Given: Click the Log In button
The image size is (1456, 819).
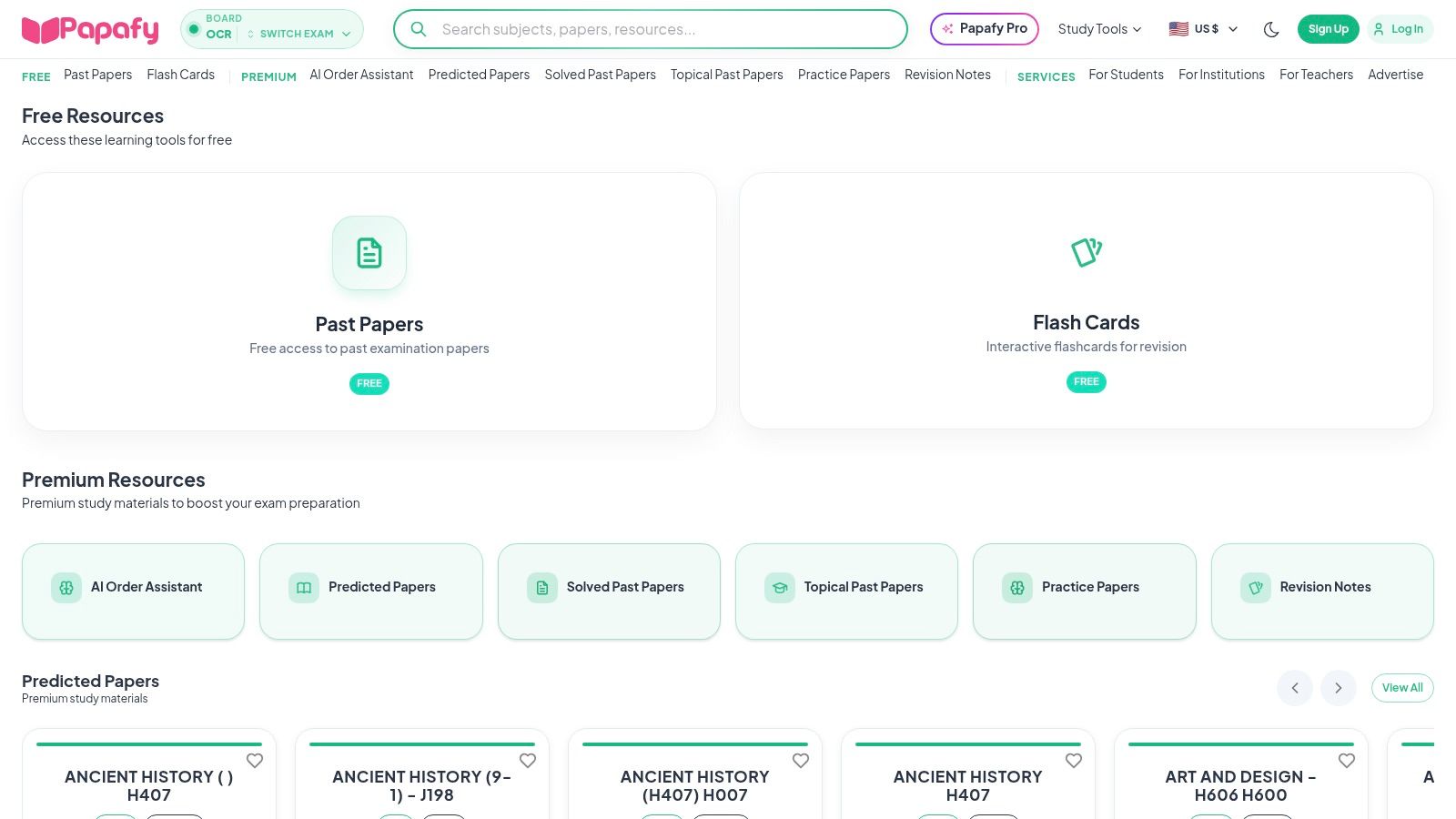Looking at the screenshot, I should click(1400, 29).
